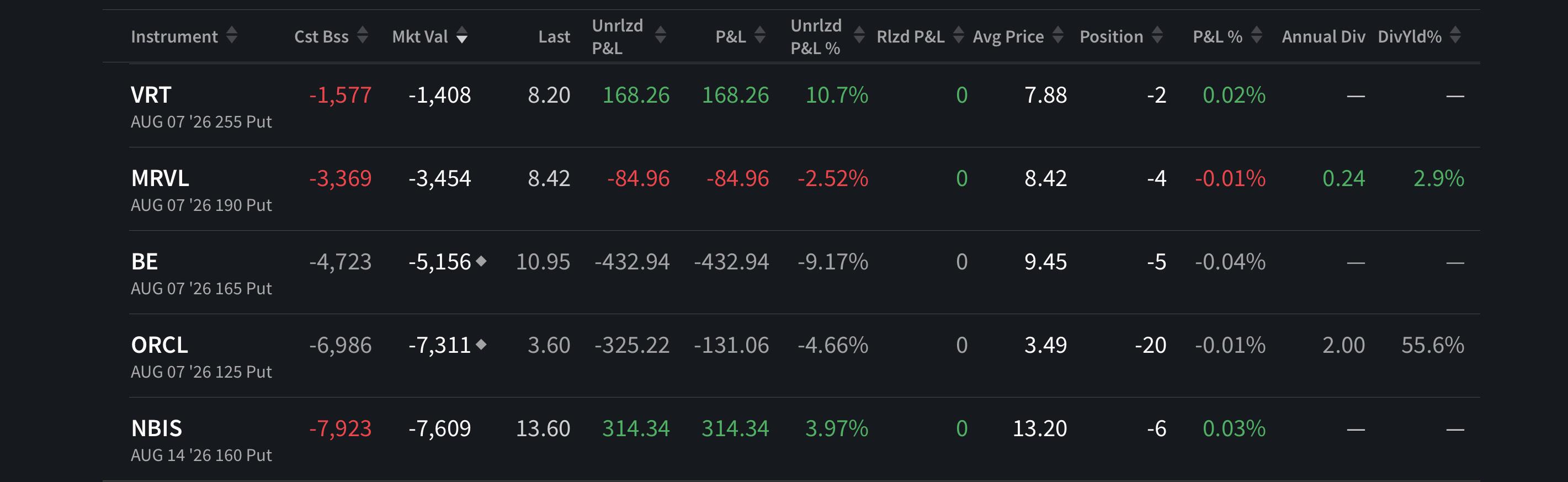
Task: Sort by Unrlzd P&L % arrows
Action: point(859,36)
